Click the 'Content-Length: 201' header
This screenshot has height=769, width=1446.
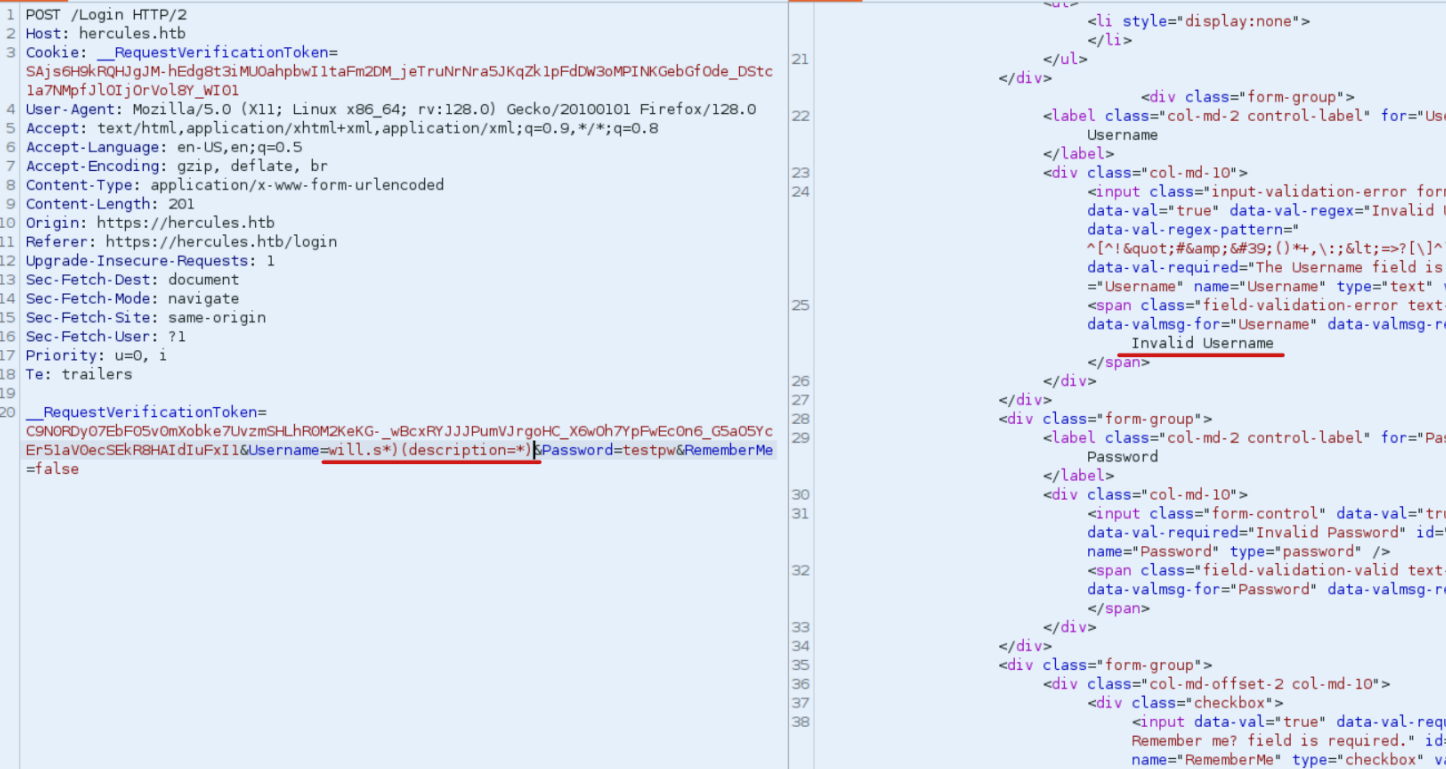coord(110,205)
